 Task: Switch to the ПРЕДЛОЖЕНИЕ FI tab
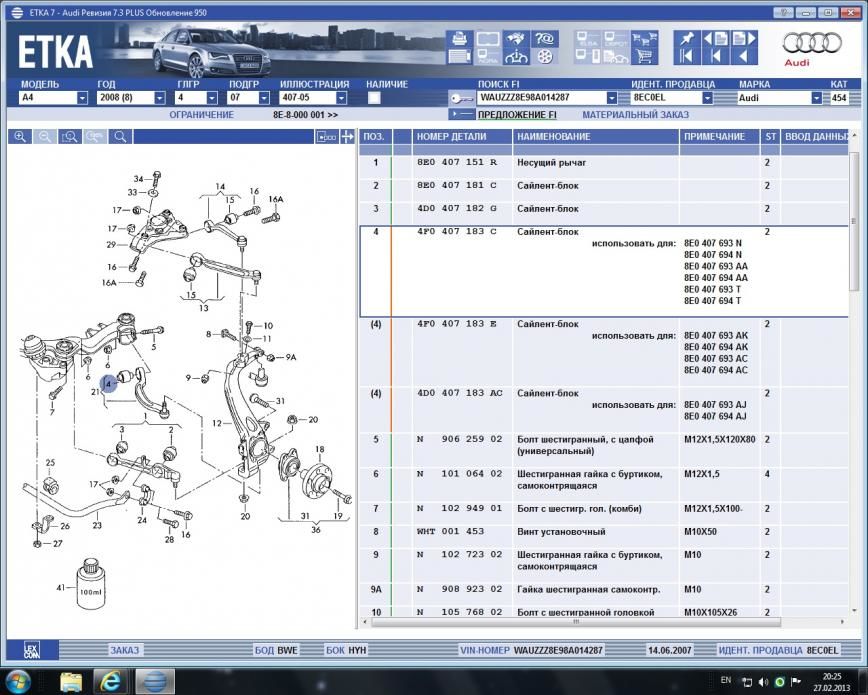click(517, 115)
